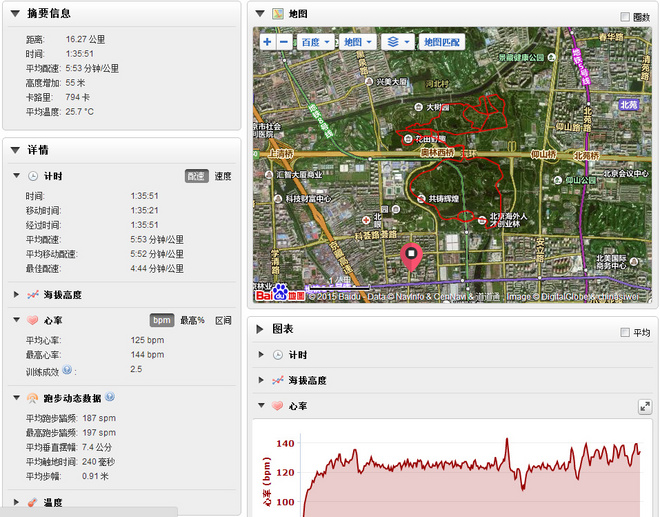Zoom in the map with plus button
This screenshot has width=660, height=517.
coord(267,43)
